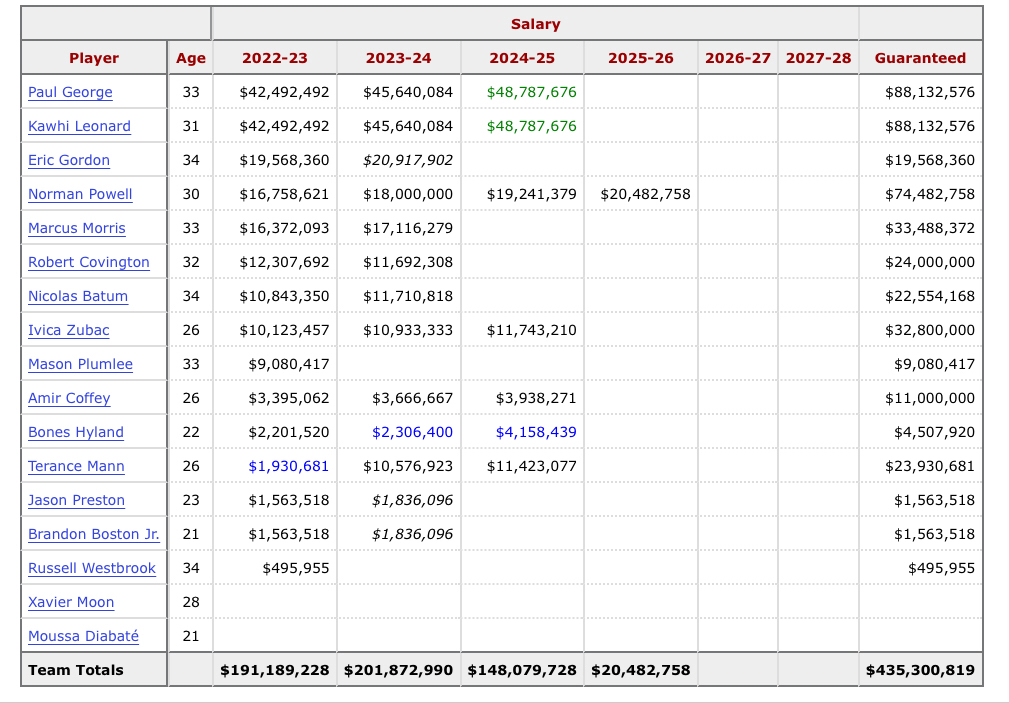
Task: Click the $435,300,819 guaranteed total
Action: click(920, 670)
